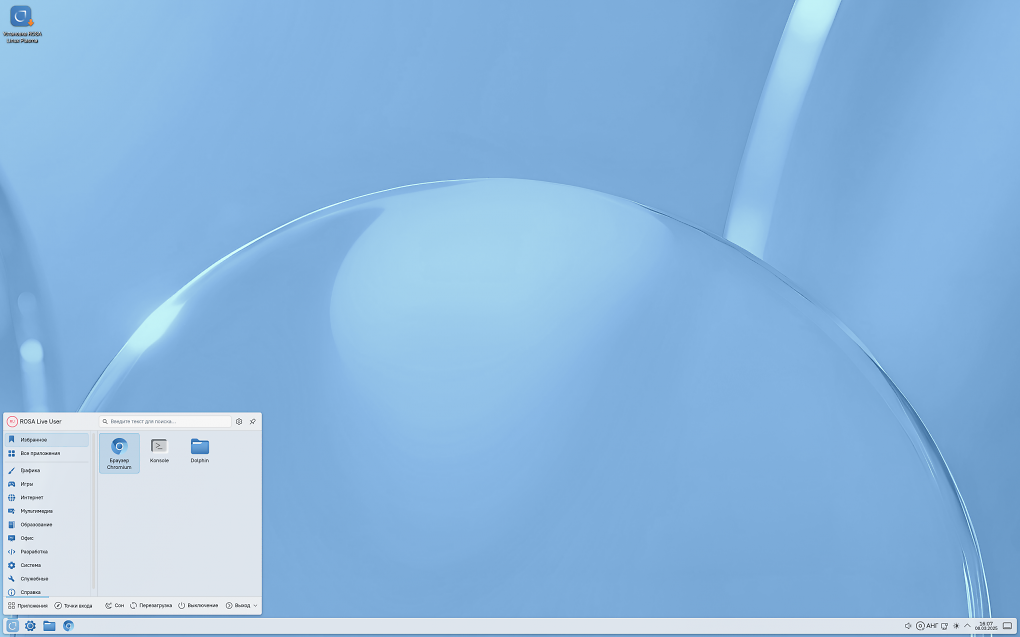Open the Образование category
This screenshot has height=637, width=1020.
(47, 524)
